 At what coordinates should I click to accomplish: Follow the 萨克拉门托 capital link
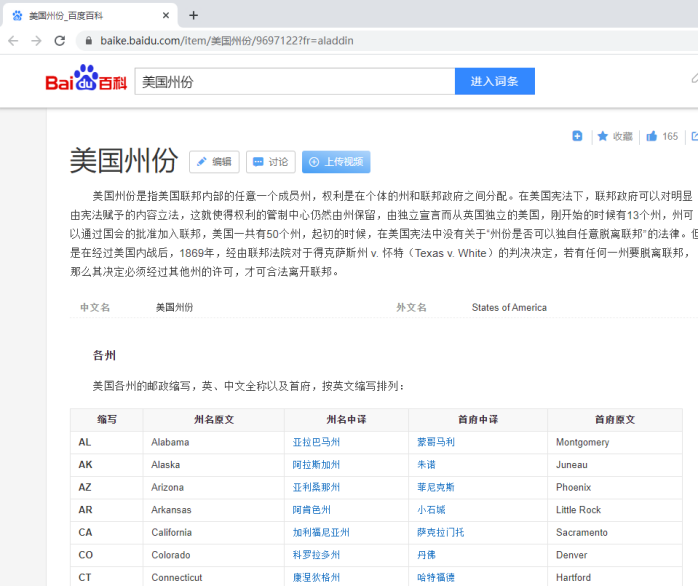[x=440, y=532]
